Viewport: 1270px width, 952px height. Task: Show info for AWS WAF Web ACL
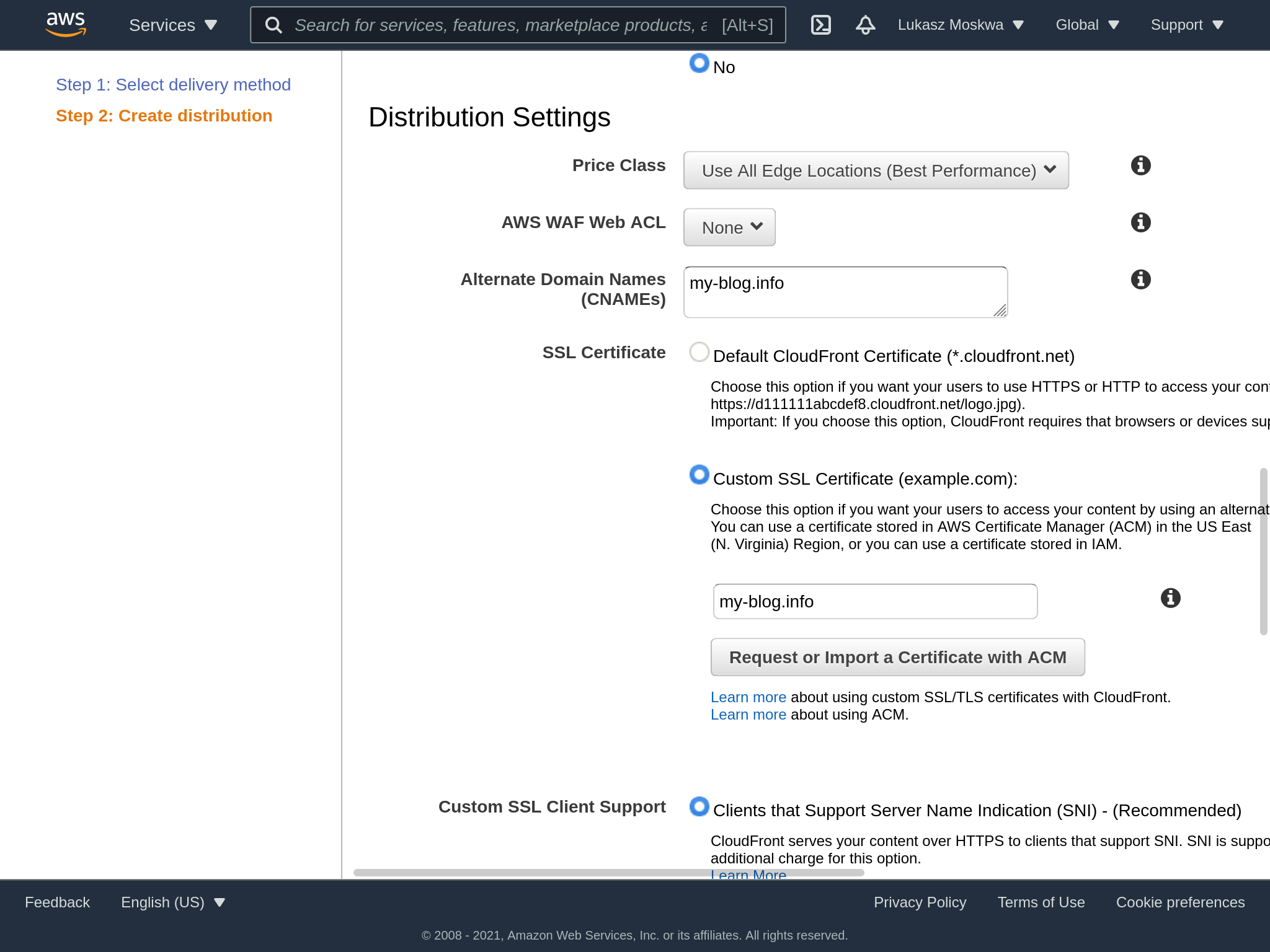click(1140, 223)
